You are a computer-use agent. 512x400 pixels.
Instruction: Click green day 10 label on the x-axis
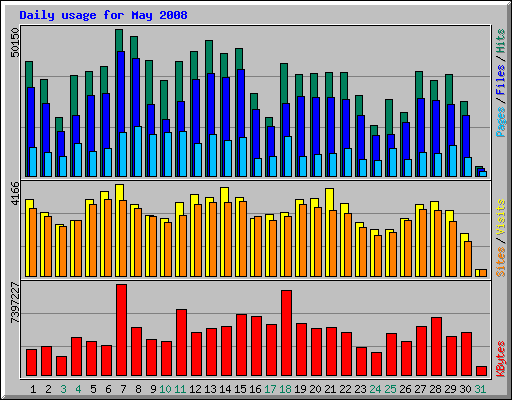[x=165, y=389]
